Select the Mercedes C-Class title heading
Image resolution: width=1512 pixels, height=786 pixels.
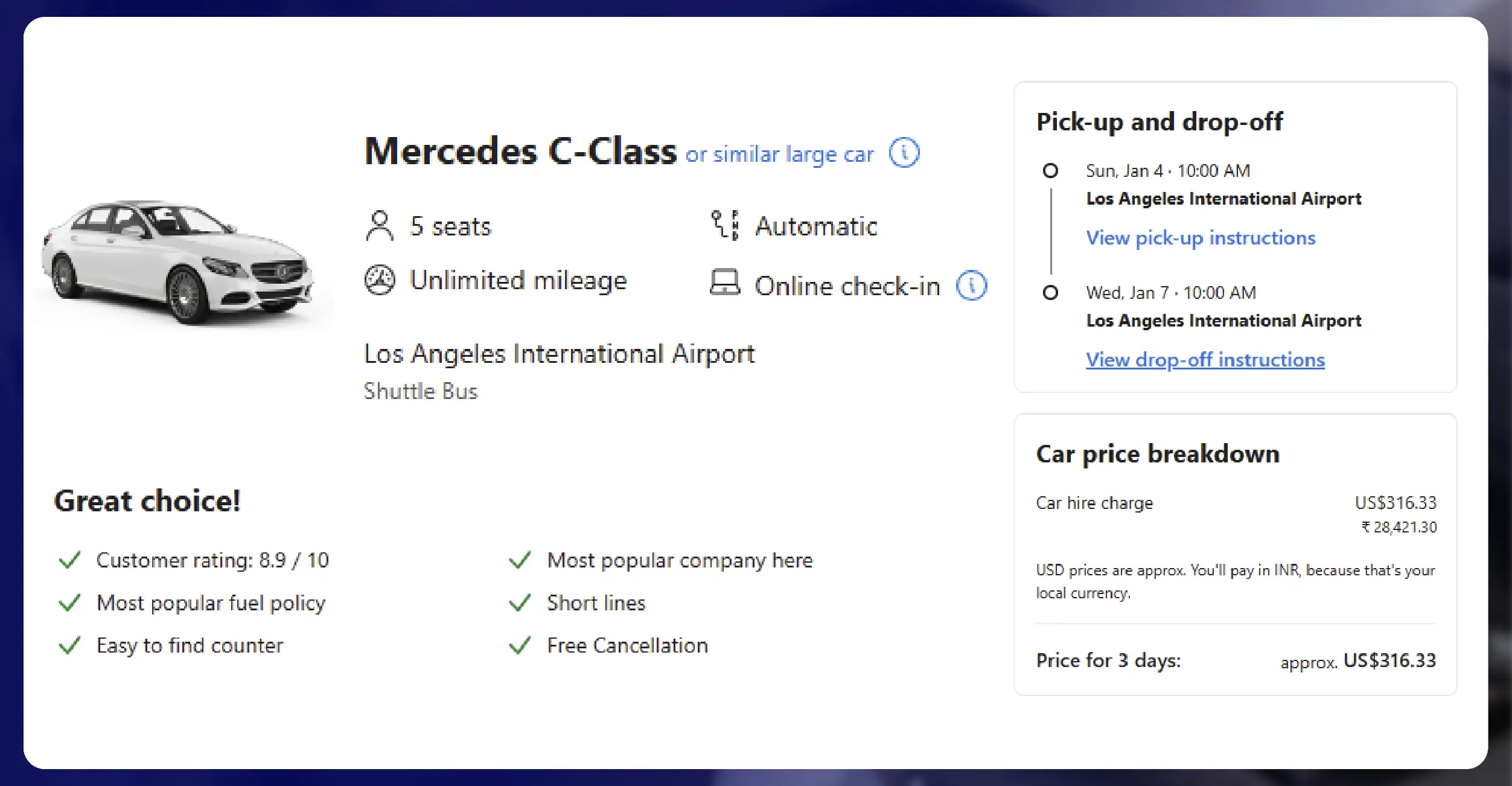[x=520, y=151]
